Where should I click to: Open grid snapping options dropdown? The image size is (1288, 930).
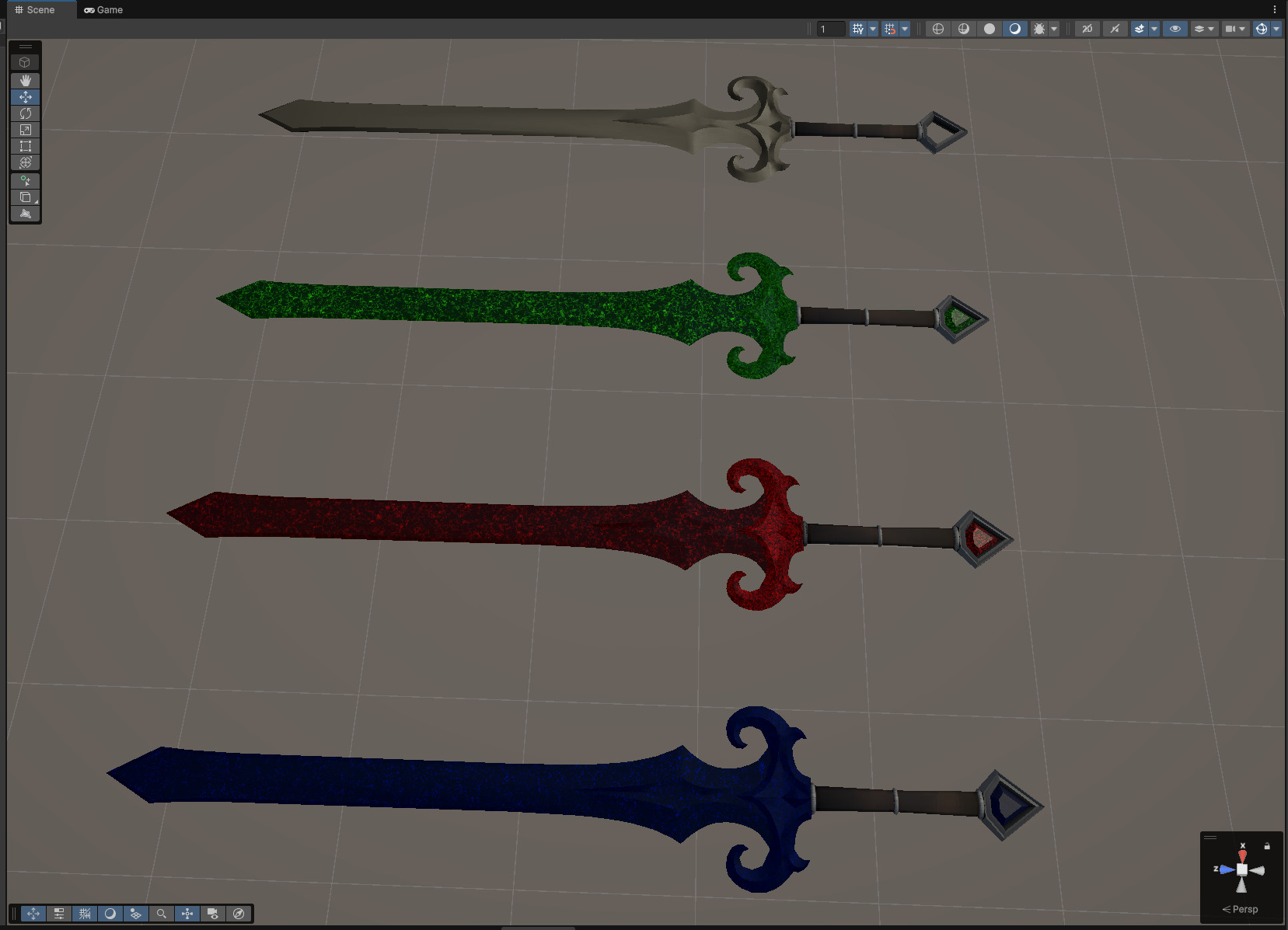pos(905,29)
